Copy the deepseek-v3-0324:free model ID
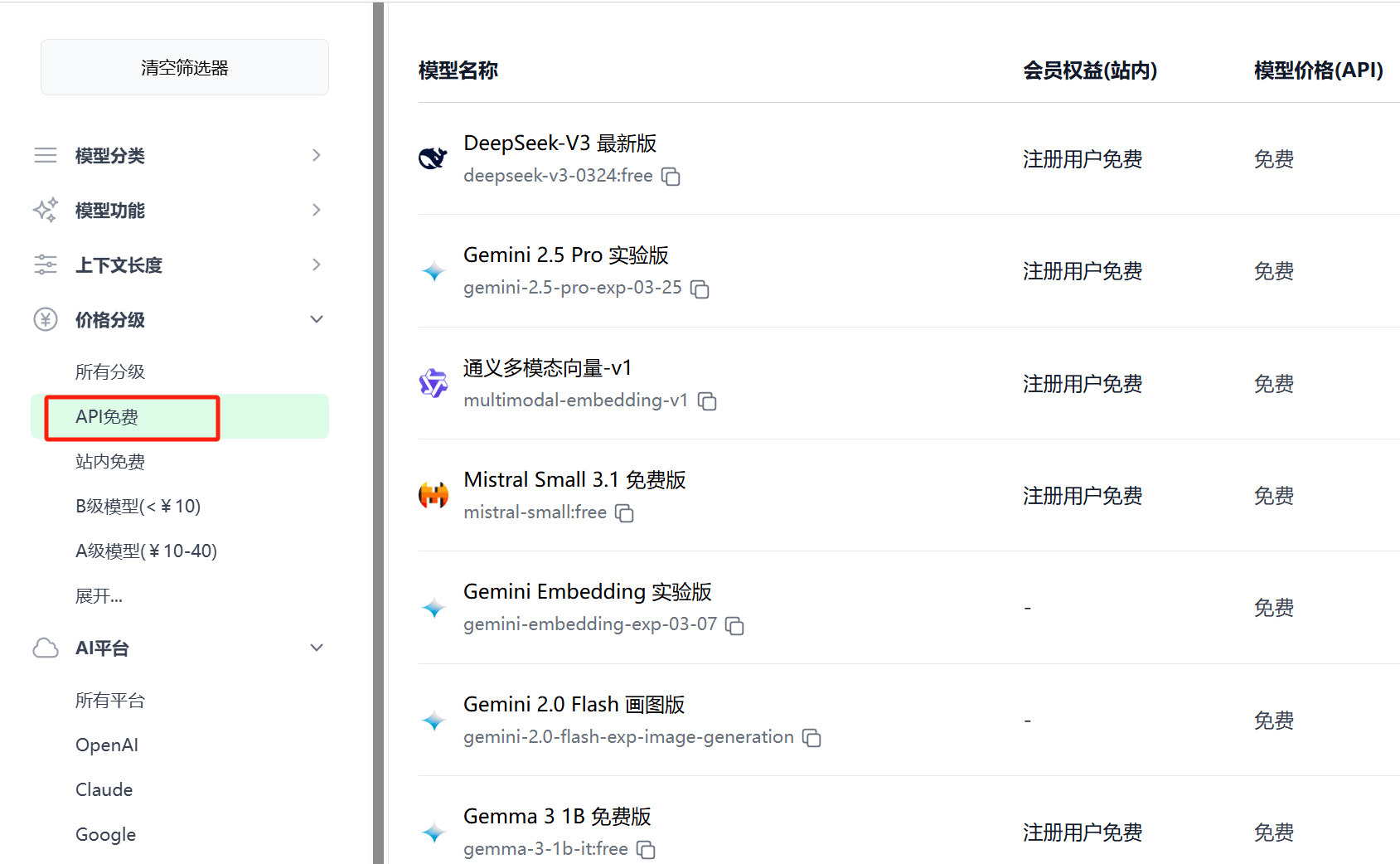Image resolution: width=1400 pixels, height=864 pixels. coord(671,177)
